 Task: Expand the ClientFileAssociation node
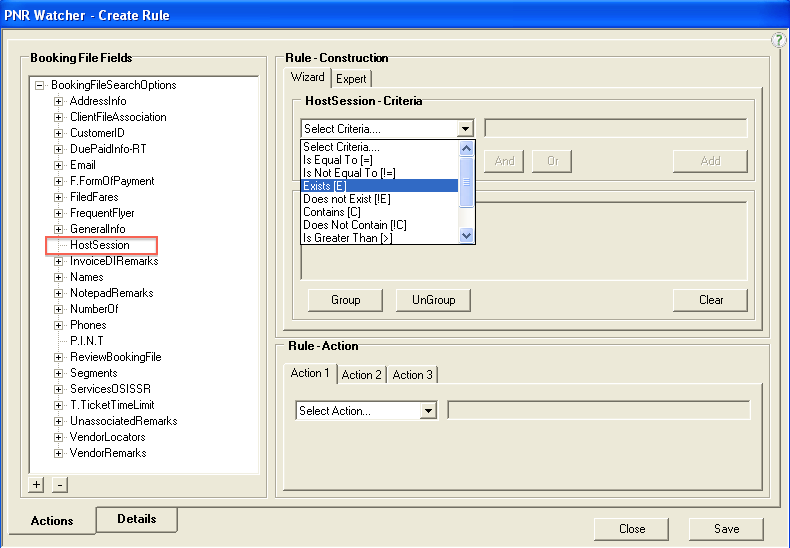(x=58, y=117)
